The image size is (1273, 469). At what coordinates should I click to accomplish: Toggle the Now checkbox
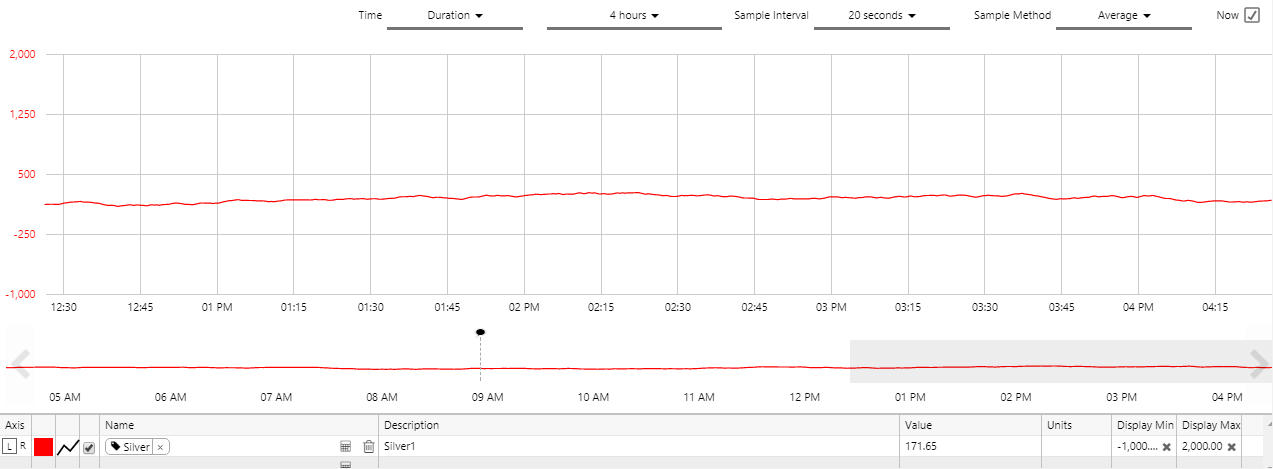[x=1251, y=15]
